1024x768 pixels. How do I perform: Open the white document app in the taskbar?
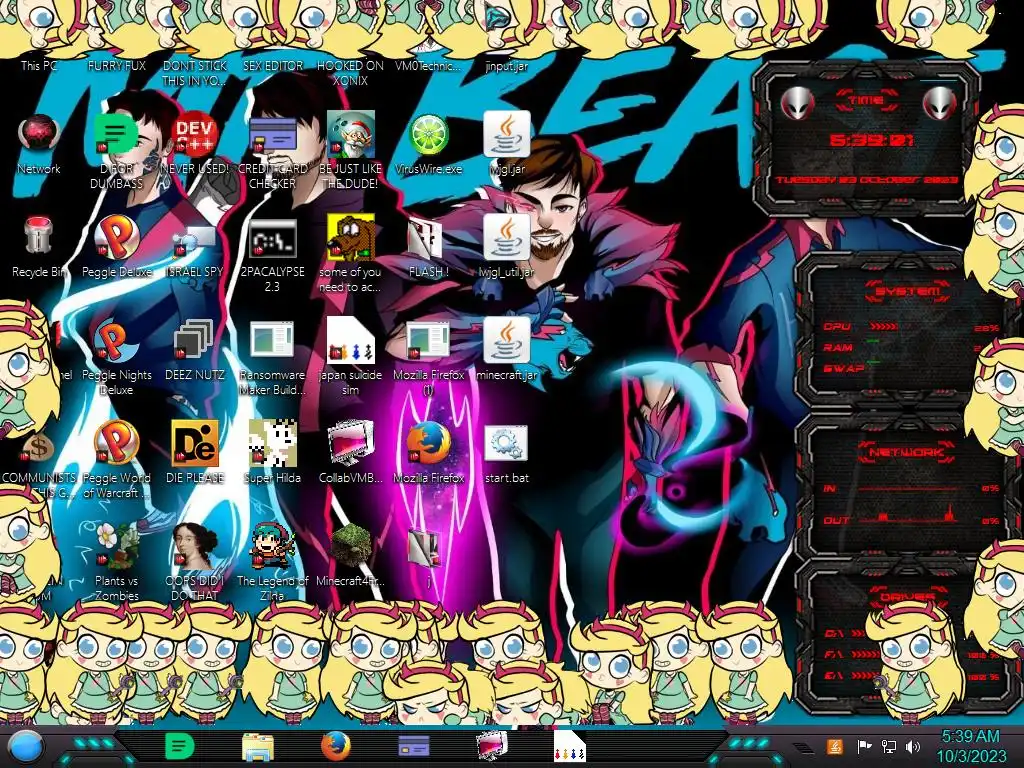coord(569,746)
